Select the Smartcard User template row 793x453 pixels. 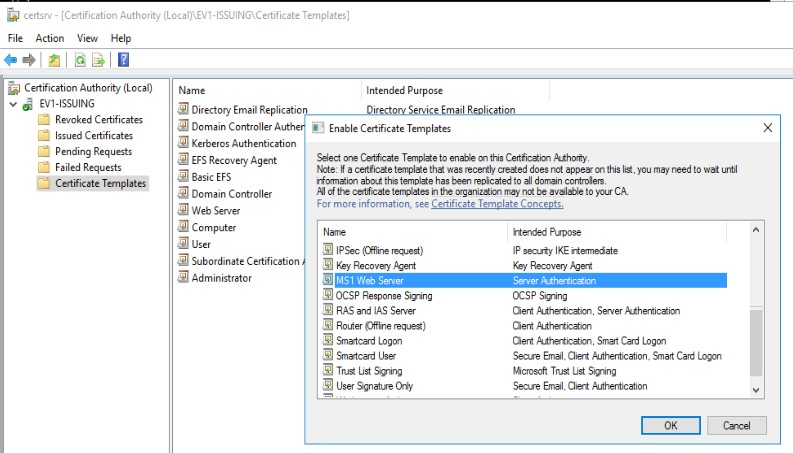[x=525, y=356]
